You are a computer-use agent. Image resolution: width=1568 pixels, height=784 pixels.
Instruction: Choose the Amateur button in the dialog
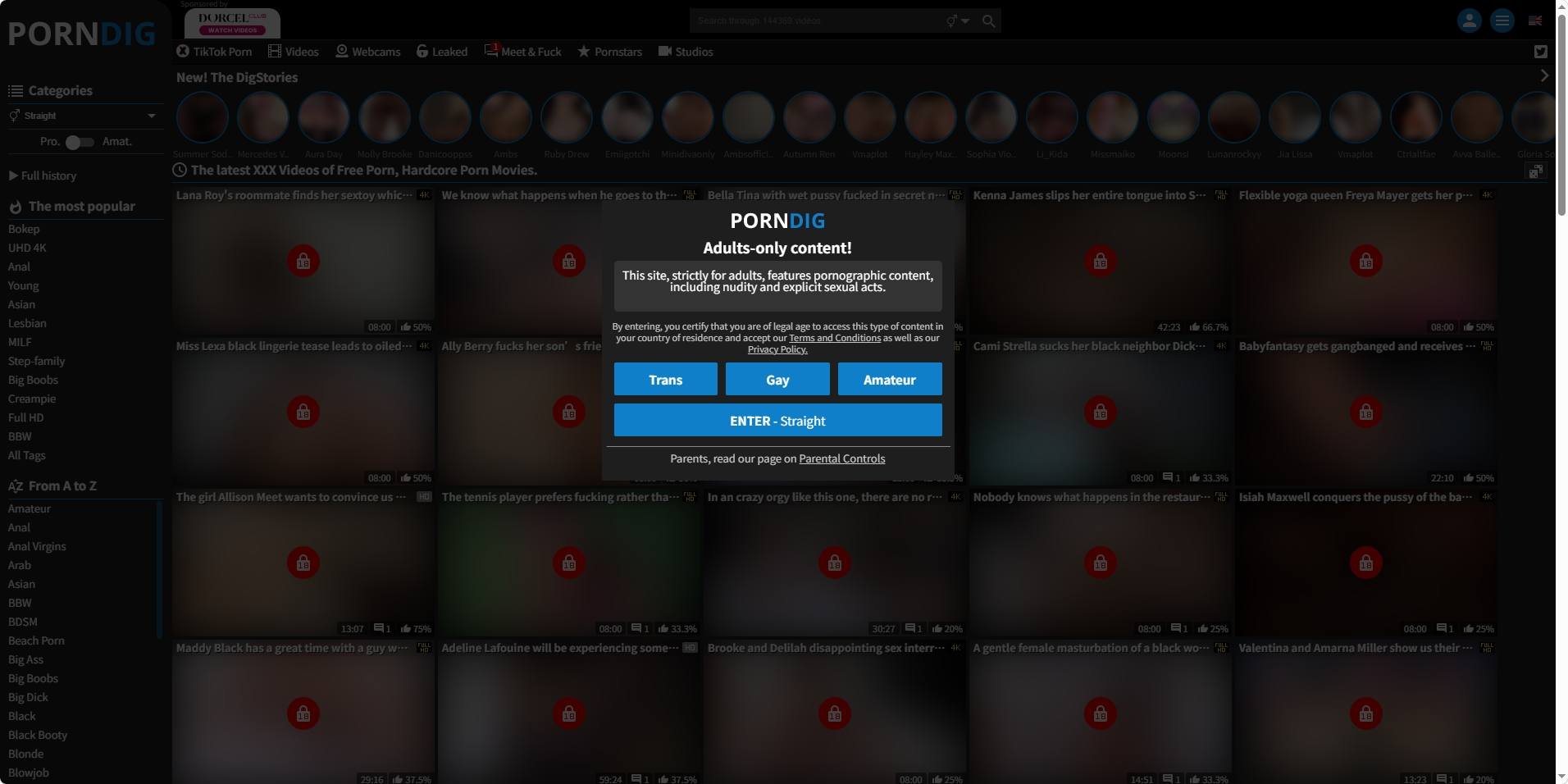pos(890,380)
